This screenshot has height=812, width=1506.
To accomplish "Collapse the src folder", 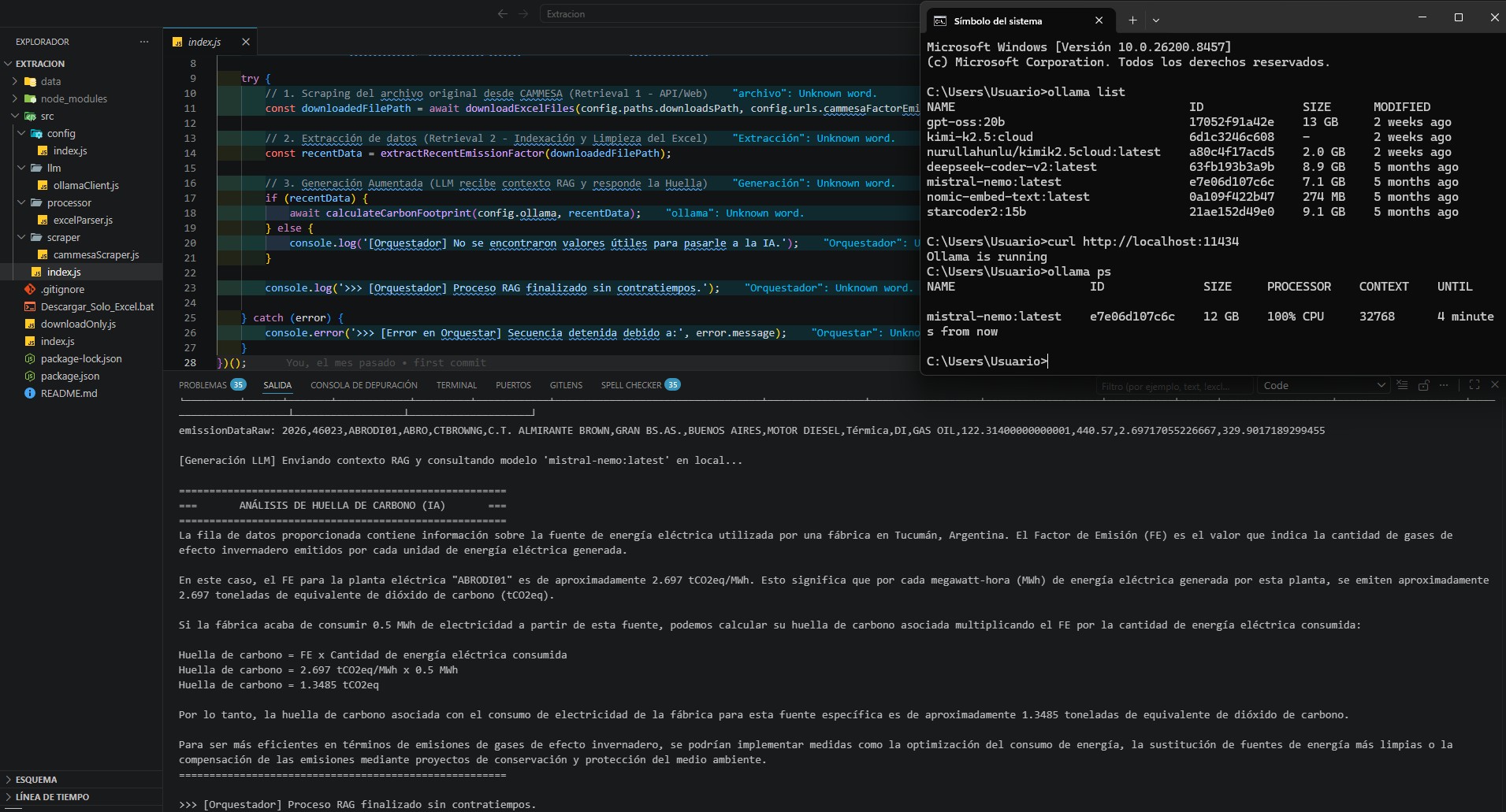I will coord(15,116).
